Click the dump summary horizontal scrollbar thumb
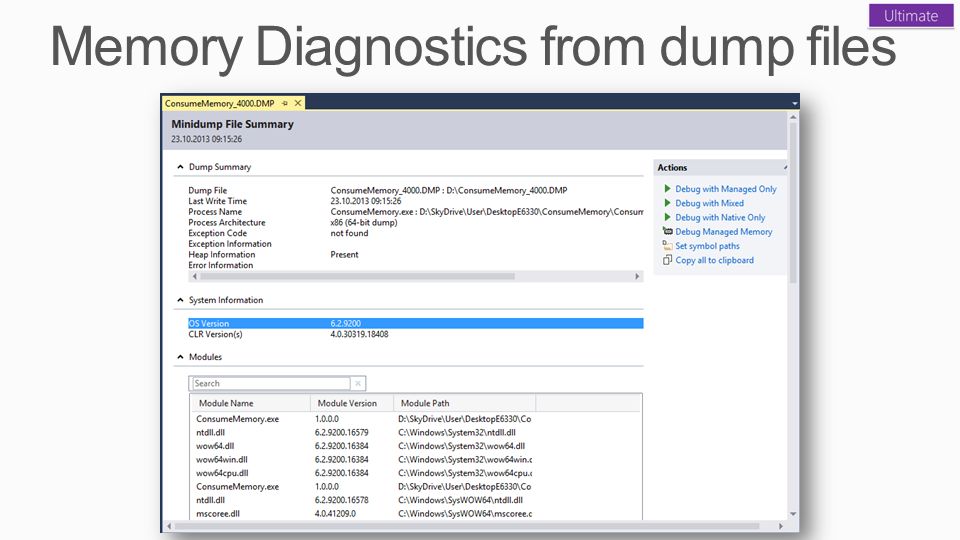Image resolution: width=960 pixels, height=540 pixels. 357,276
